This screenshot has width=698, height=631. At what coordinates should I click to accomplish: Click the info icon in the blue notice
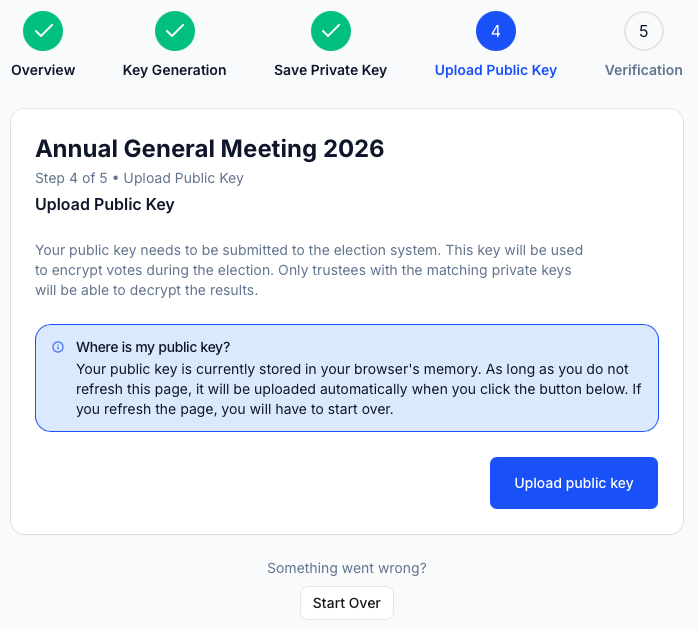click(58, 347)
